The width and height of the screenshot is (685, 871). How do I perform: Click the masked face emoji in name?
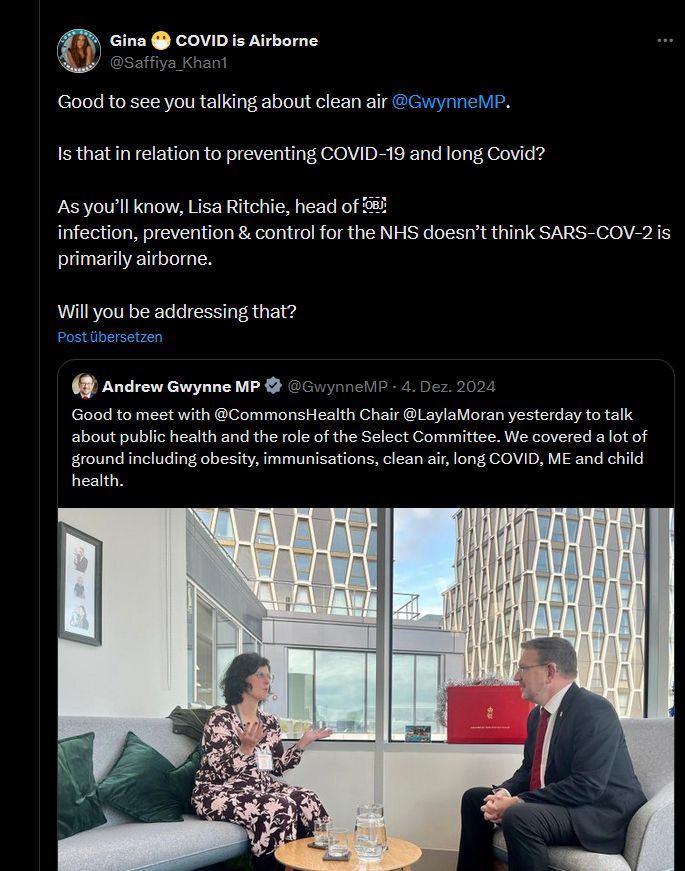(161, 41)
